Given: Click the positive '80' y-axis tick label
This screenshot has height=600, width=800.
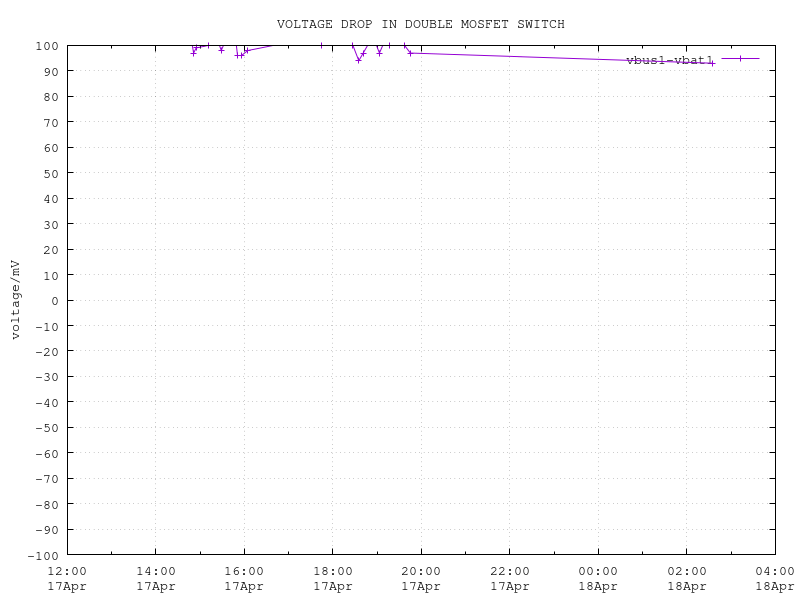Looking at the screenshot, I should click(x=51, y=97).
